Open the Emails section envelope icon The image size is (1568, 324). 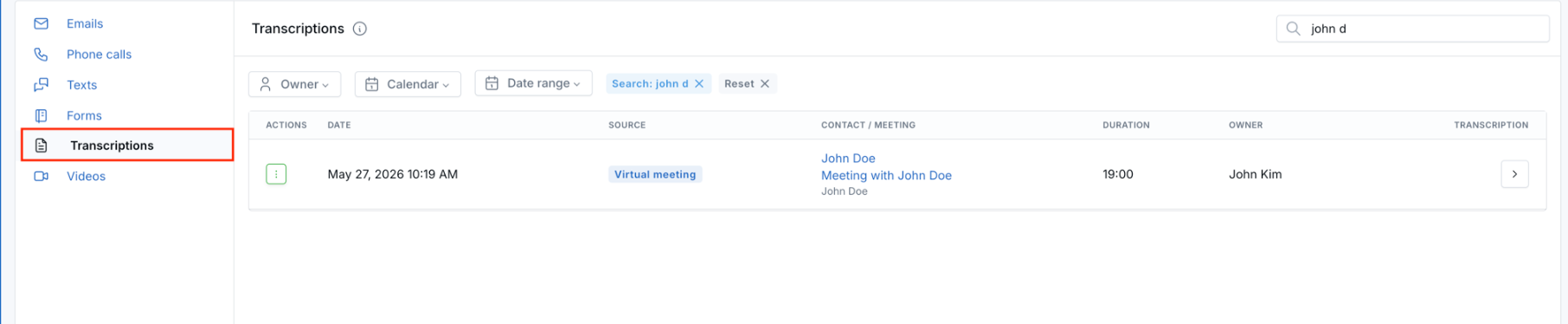coord(41,23)
